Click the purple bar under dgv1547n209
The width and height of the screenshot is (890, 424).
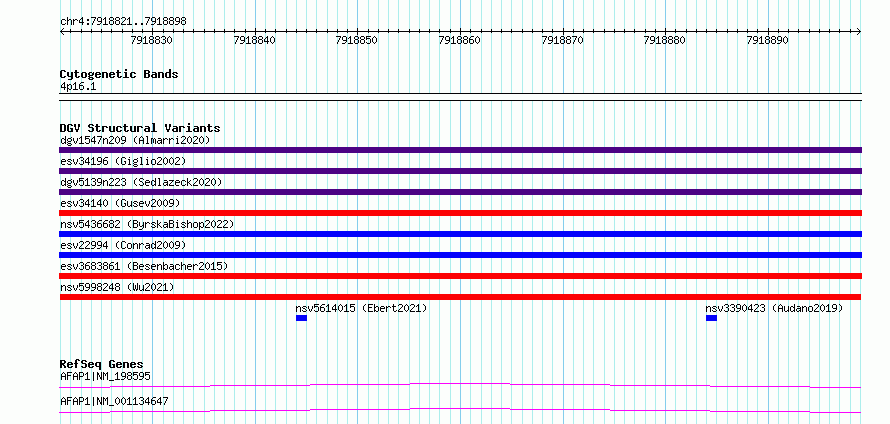[460, 150]
